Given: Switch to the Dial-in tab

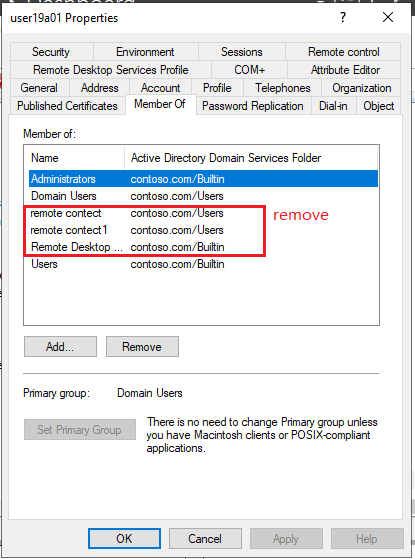Looking at the screenshot, I should pyautogui.click(x=333, y=106).
